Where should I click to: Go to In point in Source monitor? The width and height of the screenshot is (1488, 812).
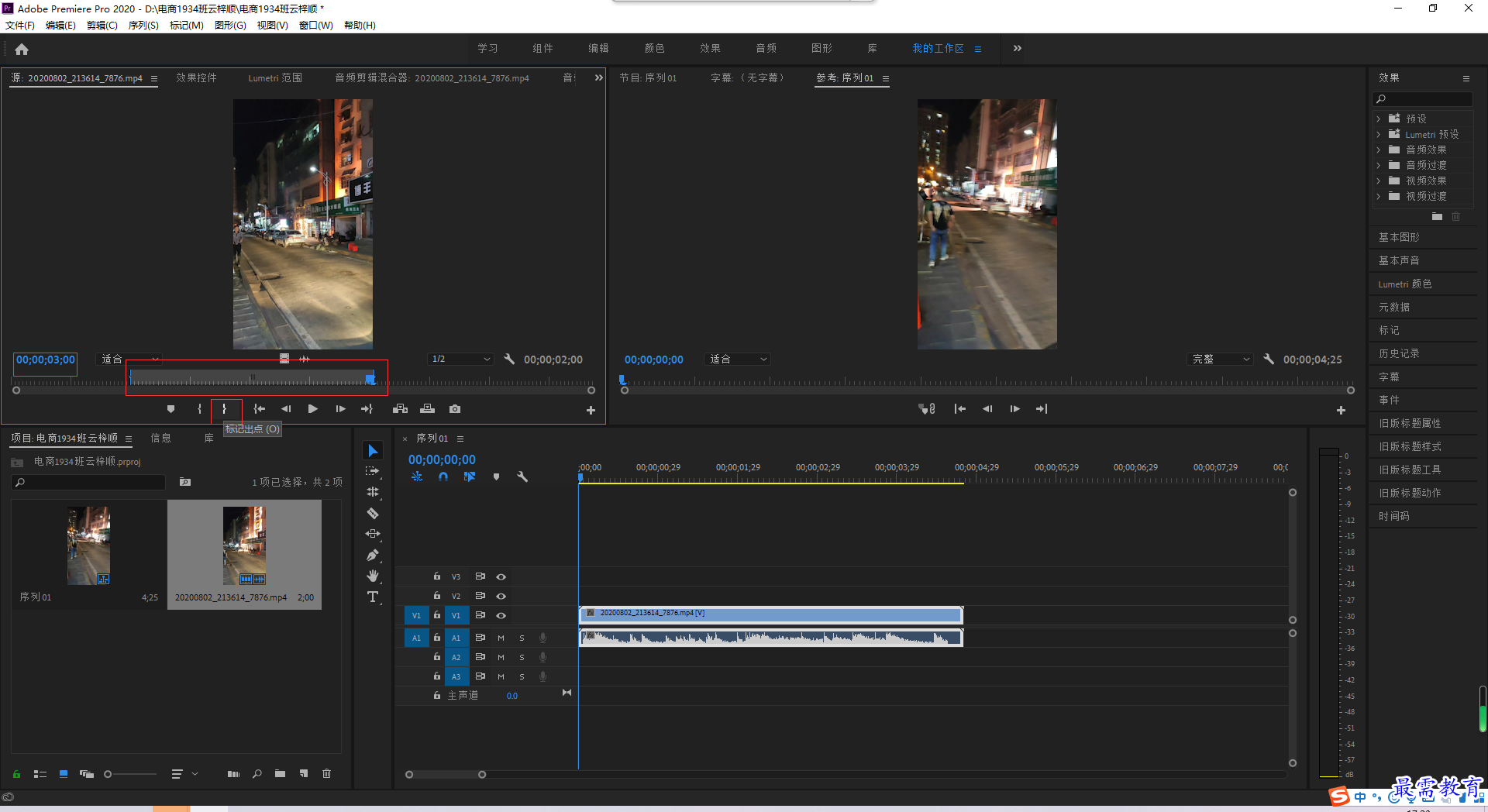[x=259, y=409]
